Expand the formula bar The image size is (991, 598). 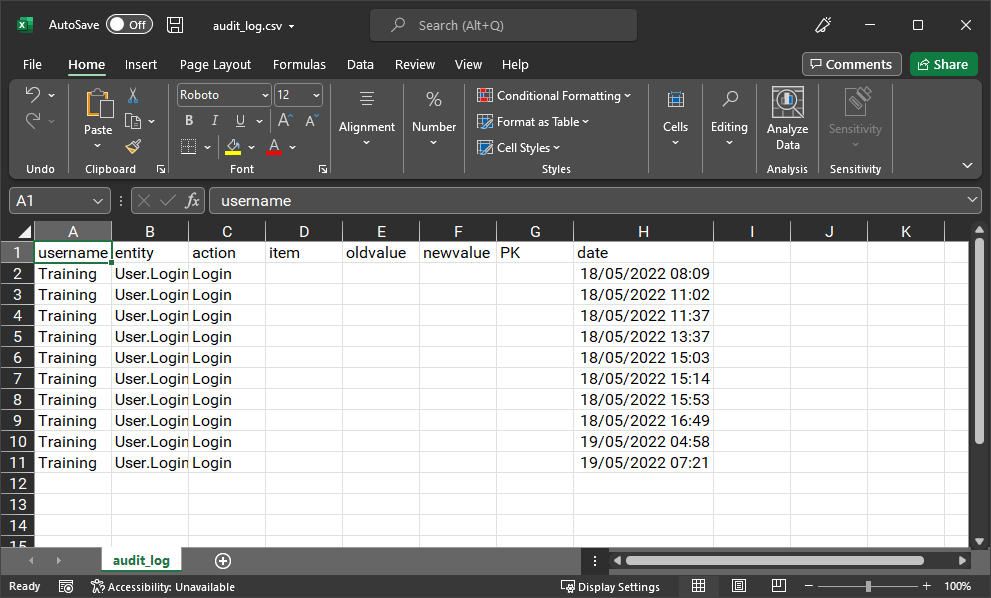[x=971, y=200]
